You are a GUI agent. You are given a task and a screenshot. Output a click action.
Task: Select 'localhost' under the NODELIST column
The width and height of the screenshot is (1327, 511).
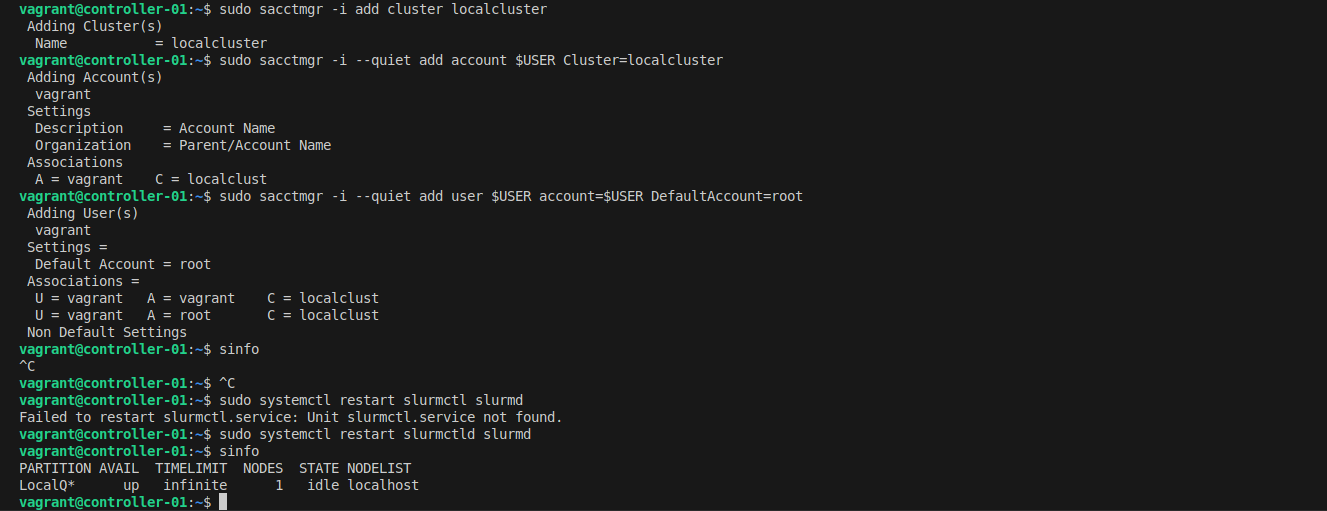tap(383, 485)
